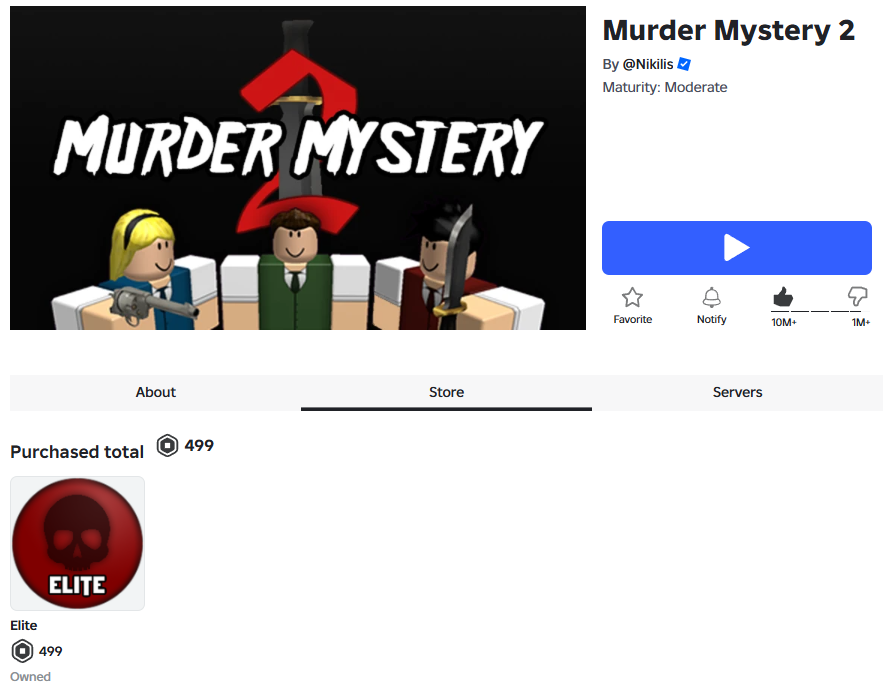This screenshot has height=691, width=890.
Task: Click the Purchased total label
Action: 77,452
